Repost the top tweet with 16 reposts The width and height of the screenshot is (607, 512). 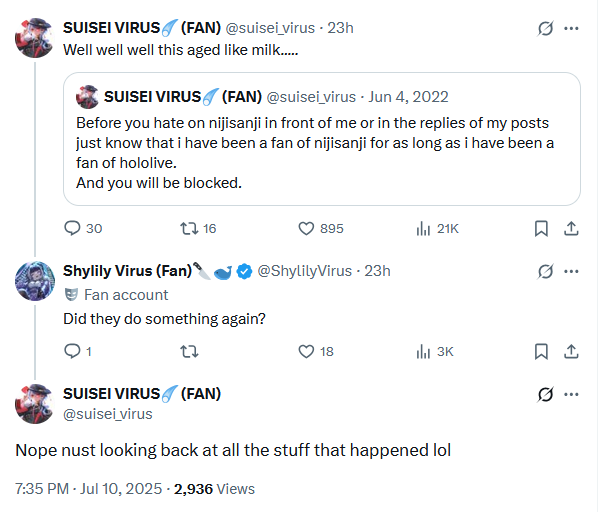tap(186, 228)
